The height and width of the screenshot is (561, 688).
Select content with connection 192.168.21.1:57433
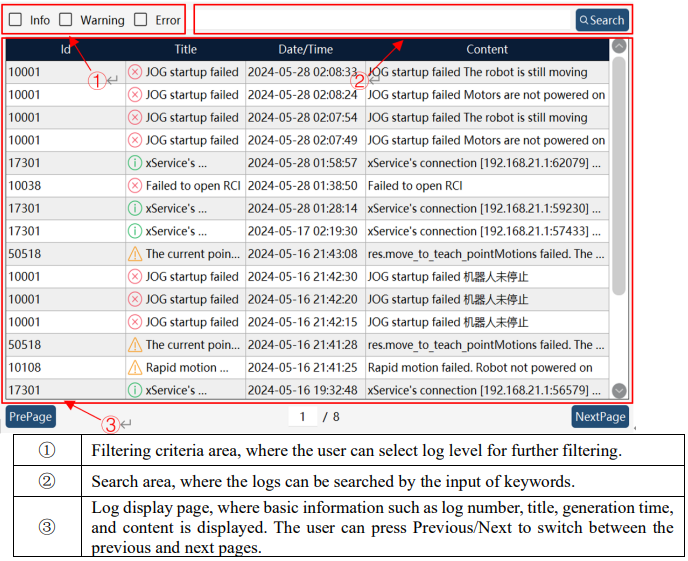coord(487,231)
